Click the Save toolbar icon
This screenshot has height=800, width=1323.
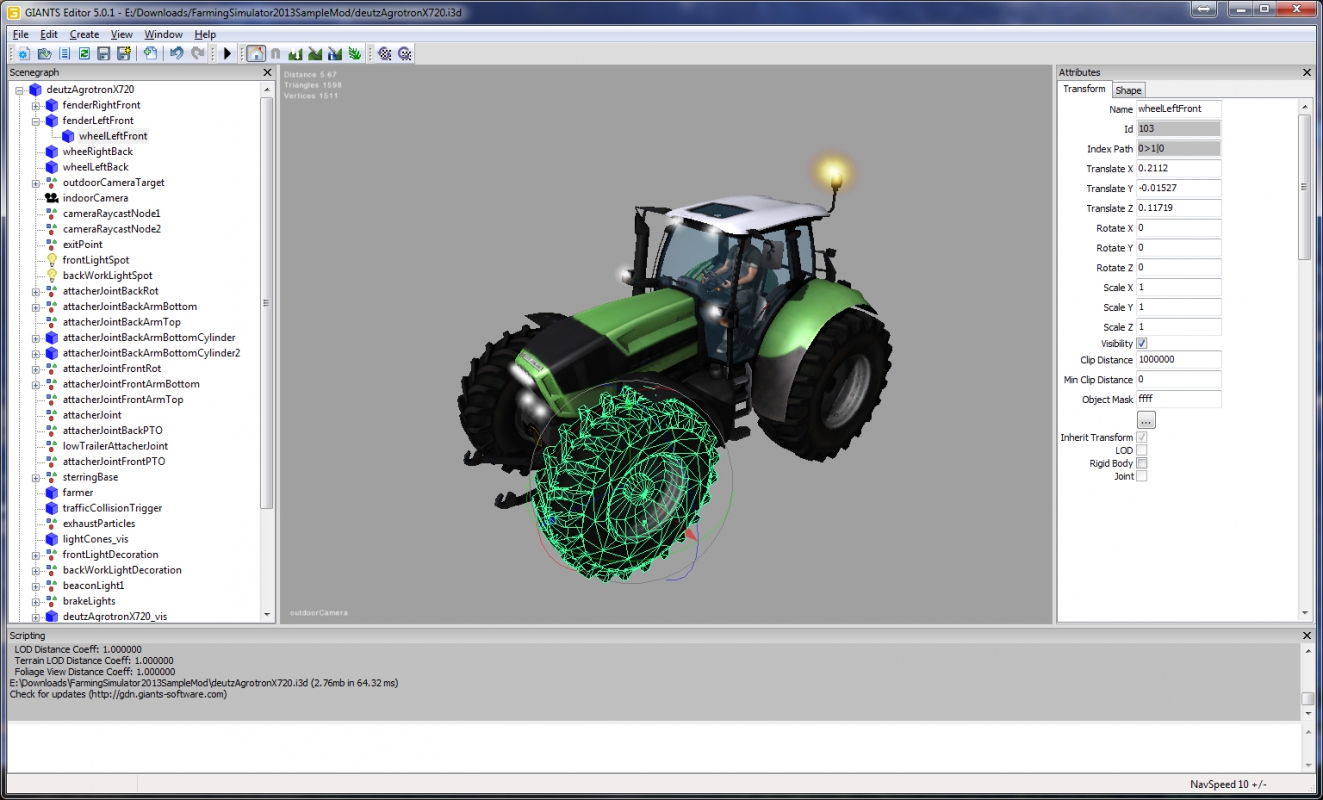click(104, 53)
